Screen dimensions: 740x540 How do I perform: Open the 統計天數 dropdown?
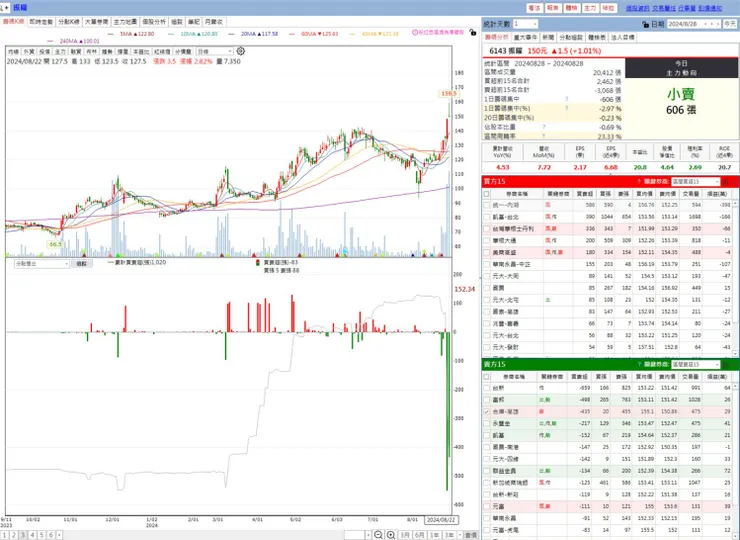pyautogui.click(x=525, y=24)
